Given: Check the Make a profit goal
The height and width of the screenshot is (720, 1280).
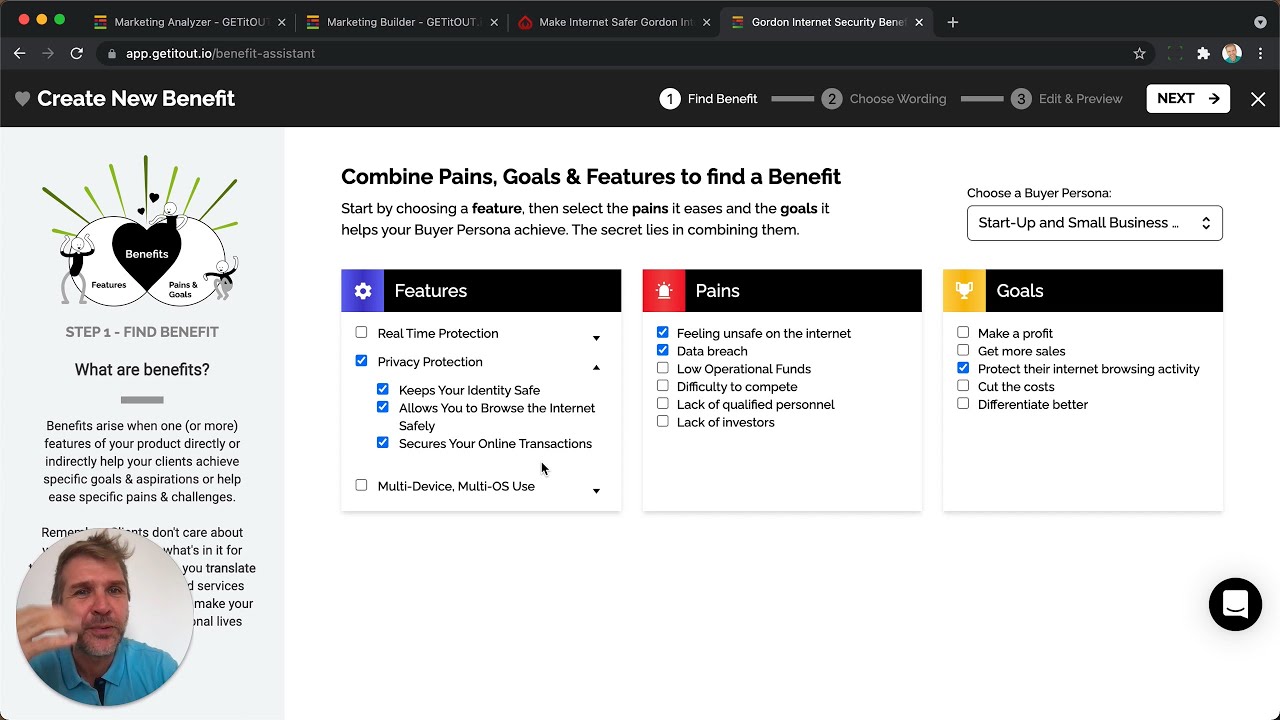Looking at the screenshot, I should click(x=963, y=332).
